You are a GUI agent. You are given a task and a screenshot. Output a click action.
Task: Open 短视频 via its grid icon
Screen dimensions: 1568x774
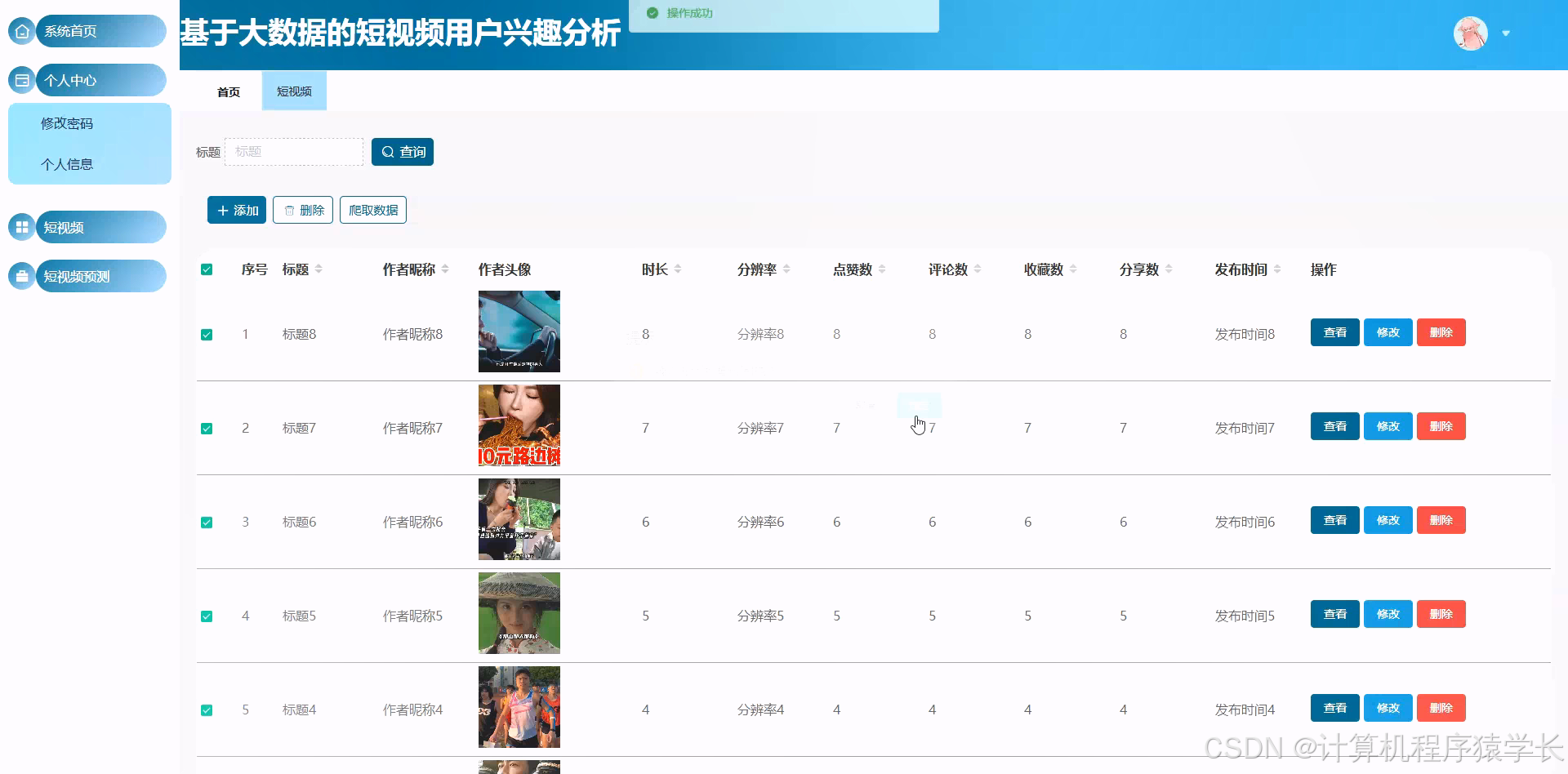coord(21,226)
